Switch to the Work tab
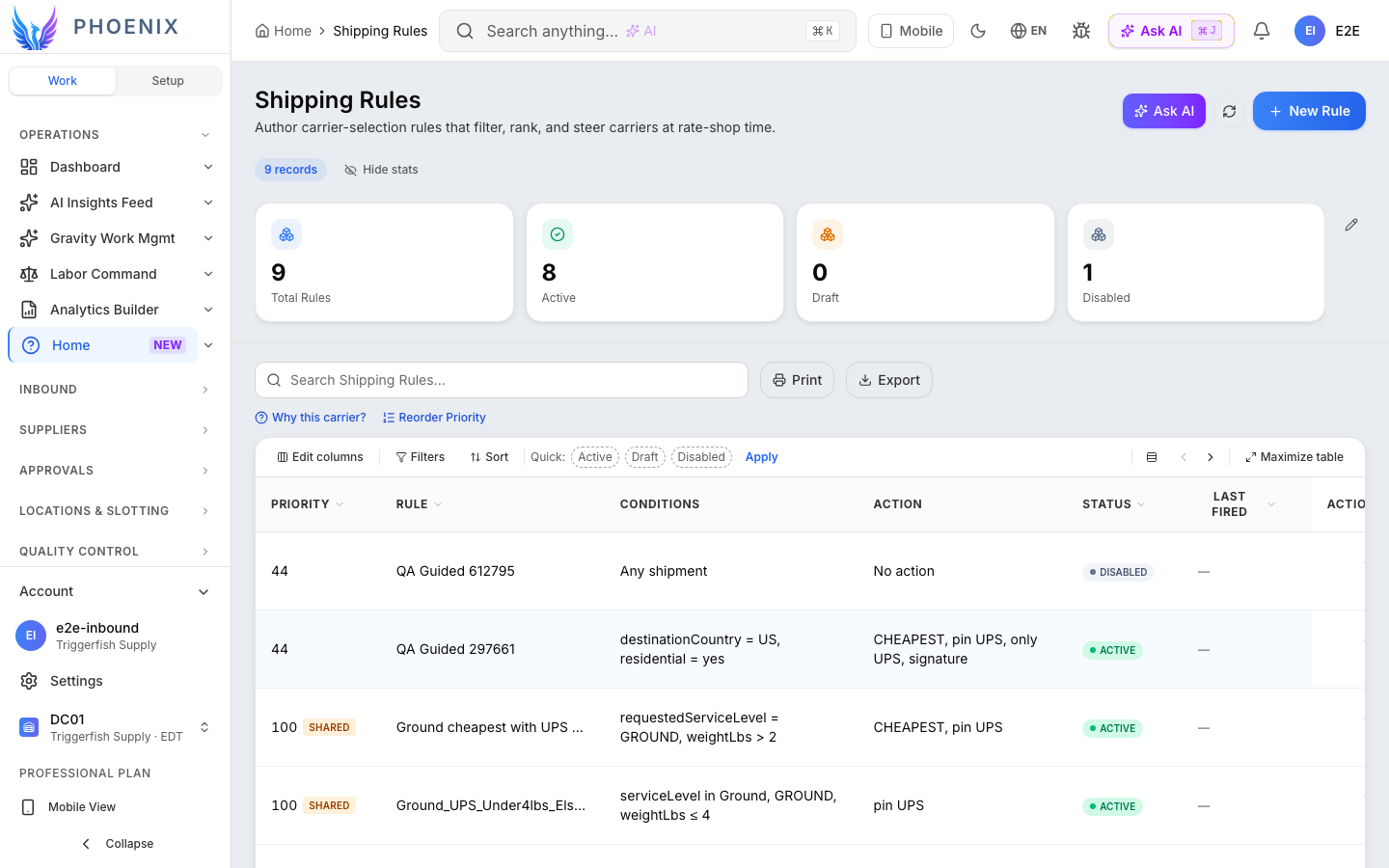Screen dimensions: 1389x868 [x=63, y=81]
